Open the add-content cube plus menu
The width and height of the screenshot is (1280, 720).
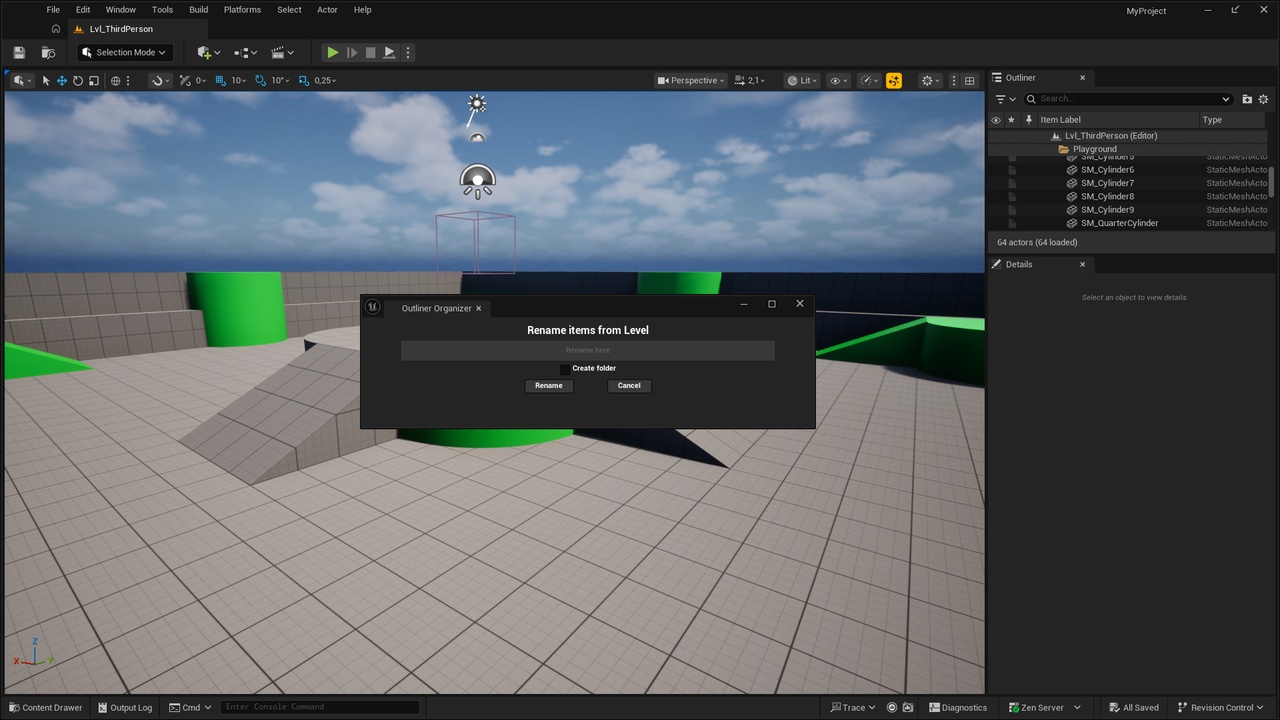[207, 52]
